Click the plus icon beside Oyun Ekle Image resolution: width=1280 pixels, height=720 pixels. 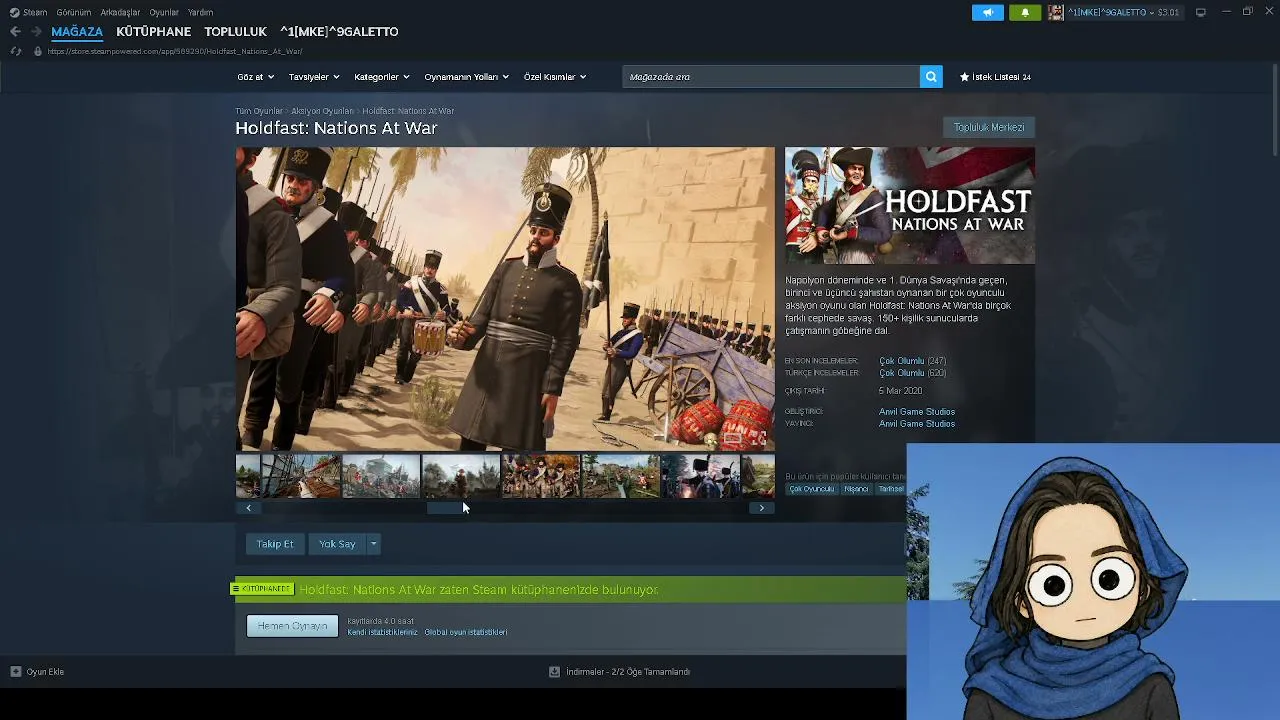coord(15,672)
